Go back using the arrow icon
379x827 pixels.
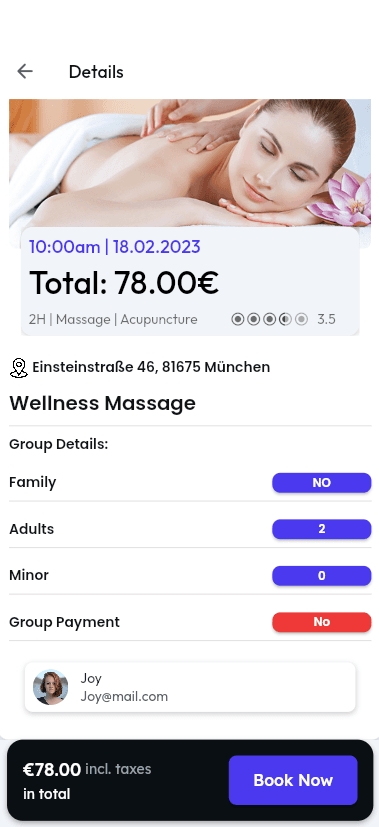[x=25, y=71]
